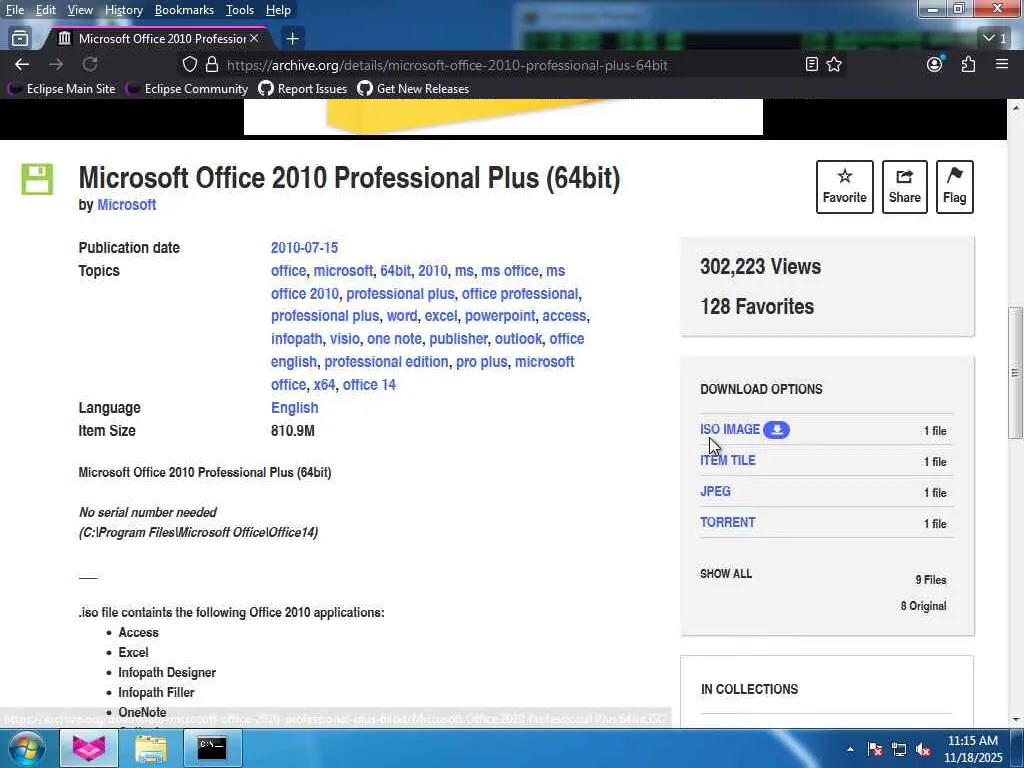Open the Firefox account icon
This screenshot has width=1024, height=768.
pos(935,64)
